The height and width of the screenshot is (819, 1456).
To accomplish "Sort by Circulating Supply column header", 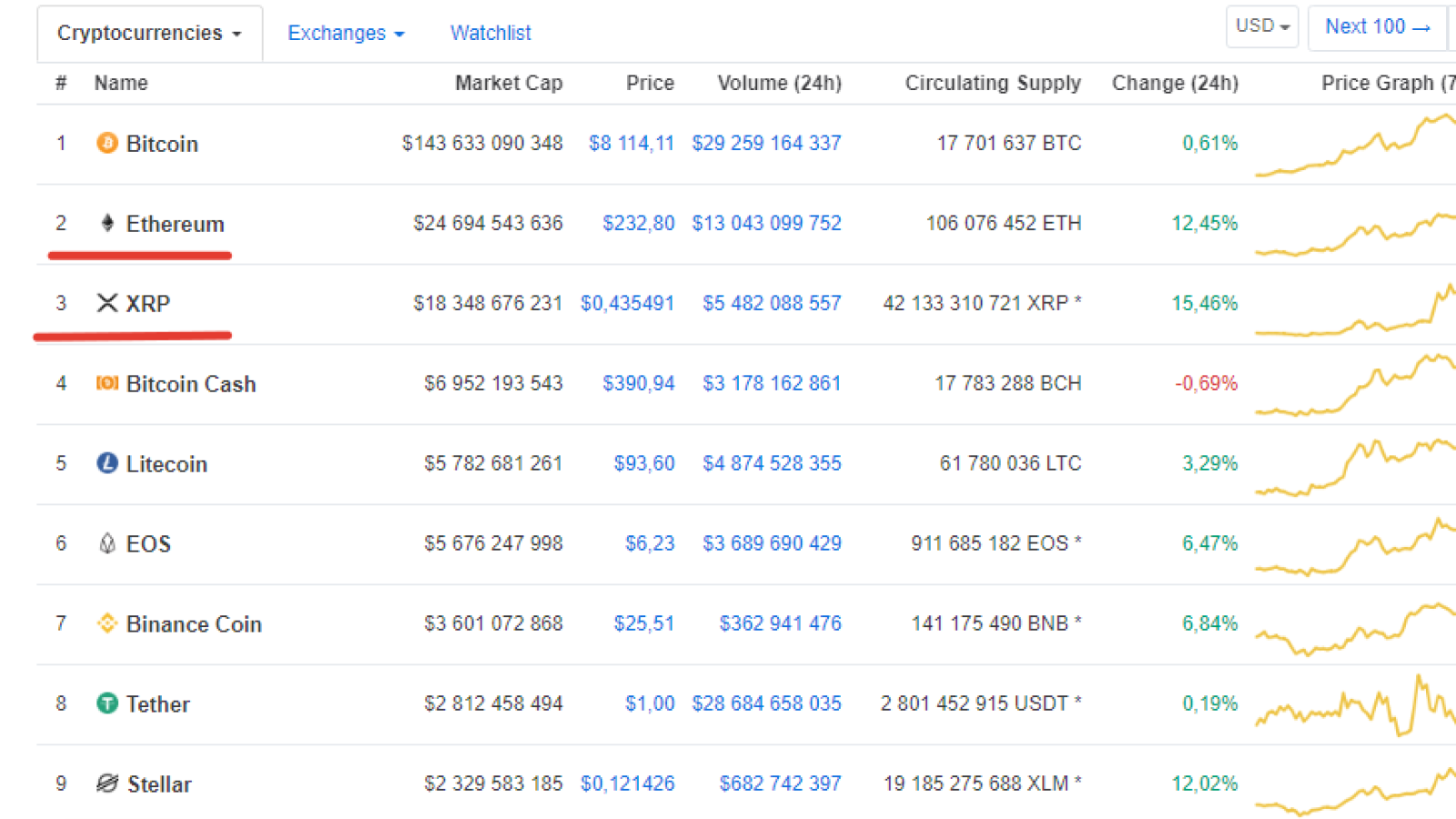I will pos(993,84).
